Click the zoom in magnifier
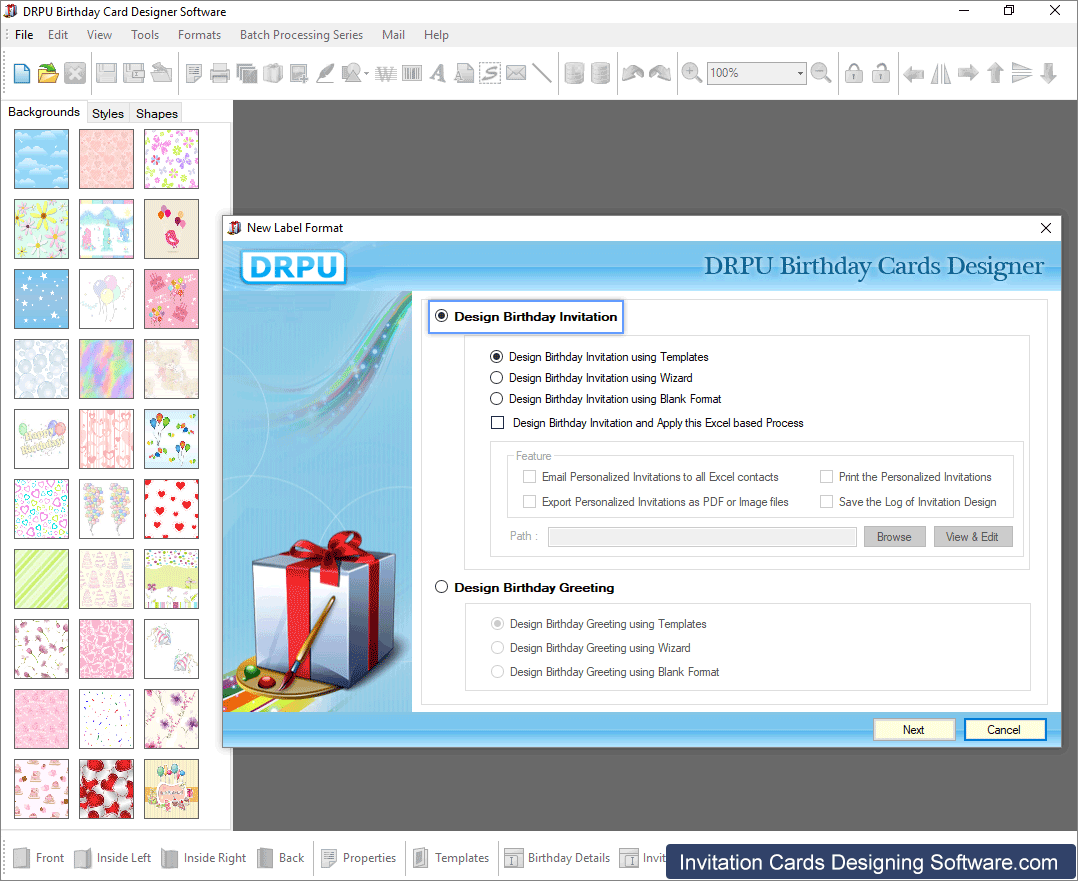1078x881 pixels. coord(692,73)
